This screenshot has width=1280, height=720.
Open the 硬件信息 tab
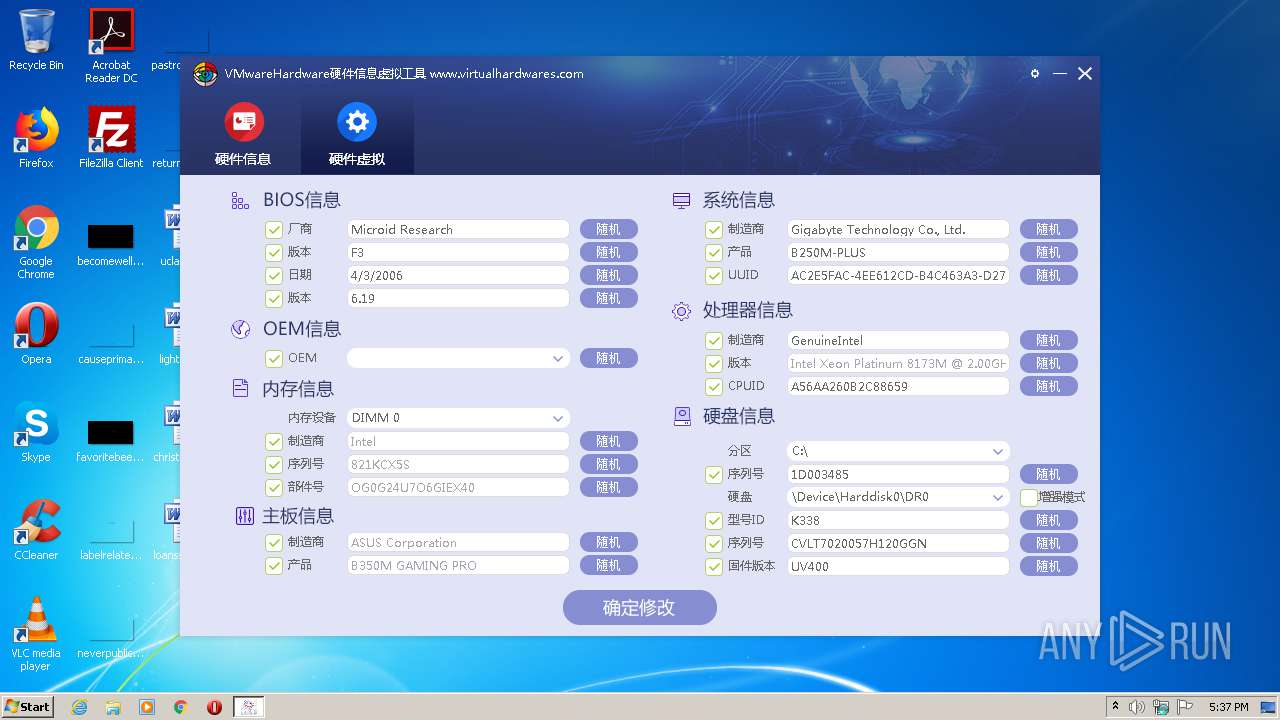tap(243, 134)
